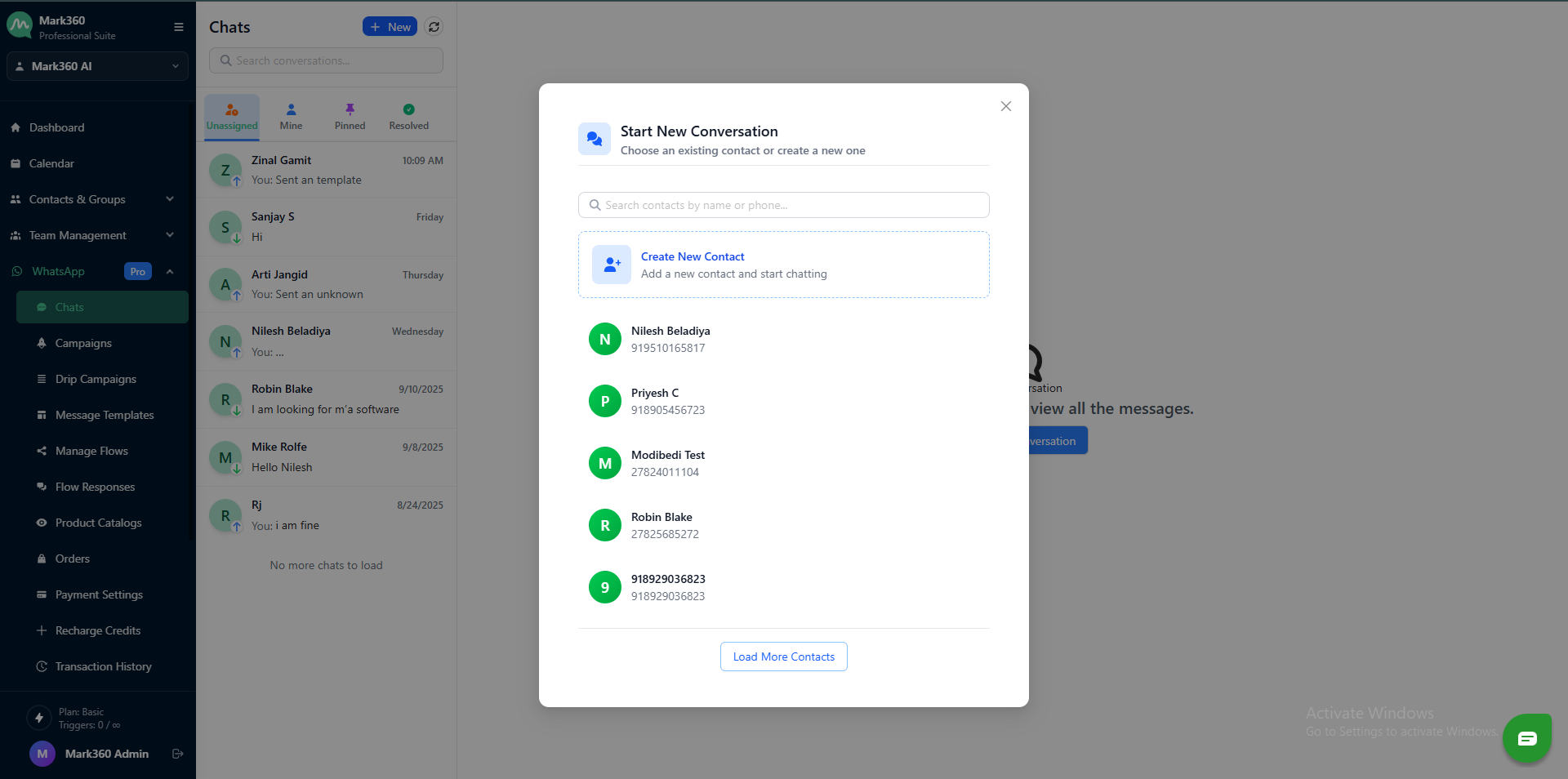Click the refresh chats icon
The image size is (1568, 779).
click(x=434, y=27)
